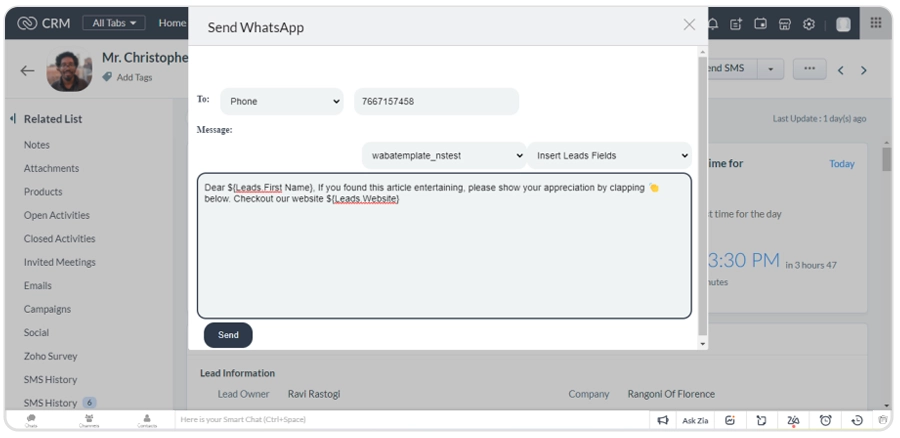Open the wabatemplate_nstest template dropdown

443,156
